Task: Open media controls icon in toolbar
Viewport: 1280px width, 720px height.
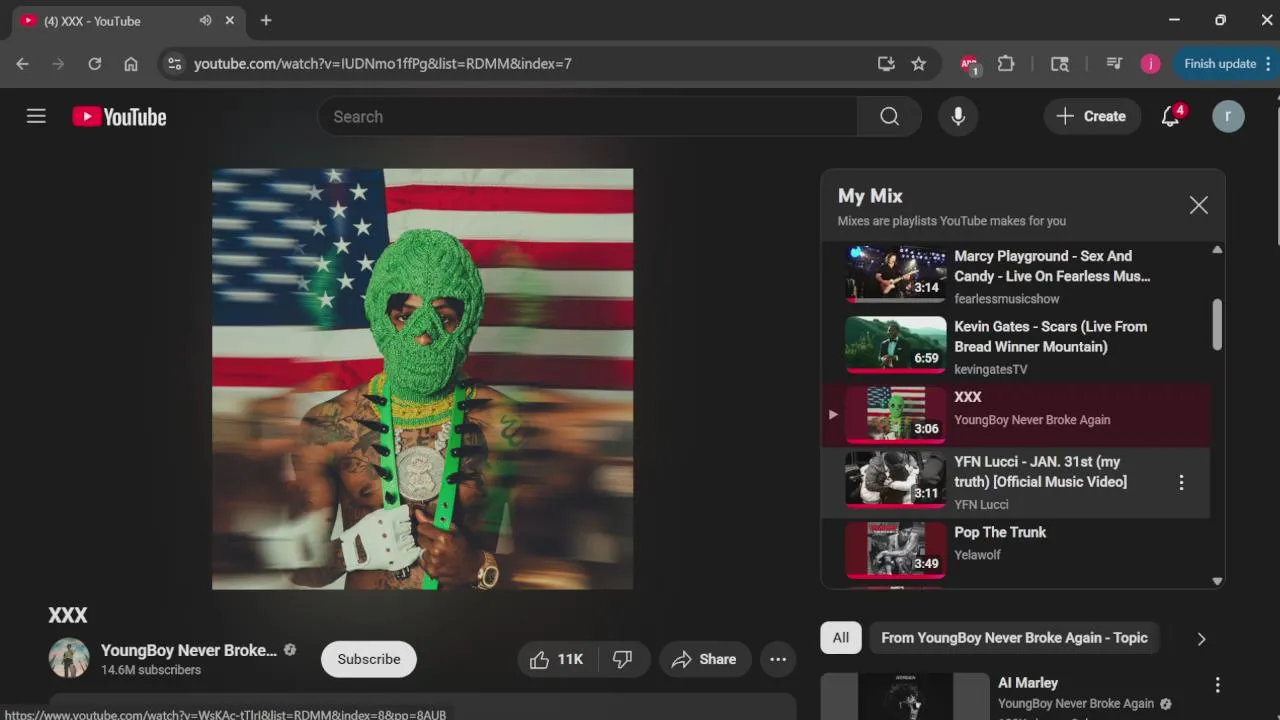Action: (1114, 63)
